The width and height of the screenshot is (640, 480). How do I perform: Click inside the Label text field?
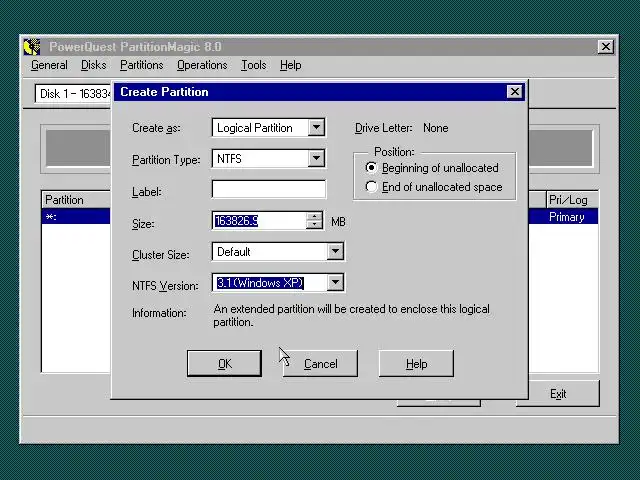pos(269,189)
